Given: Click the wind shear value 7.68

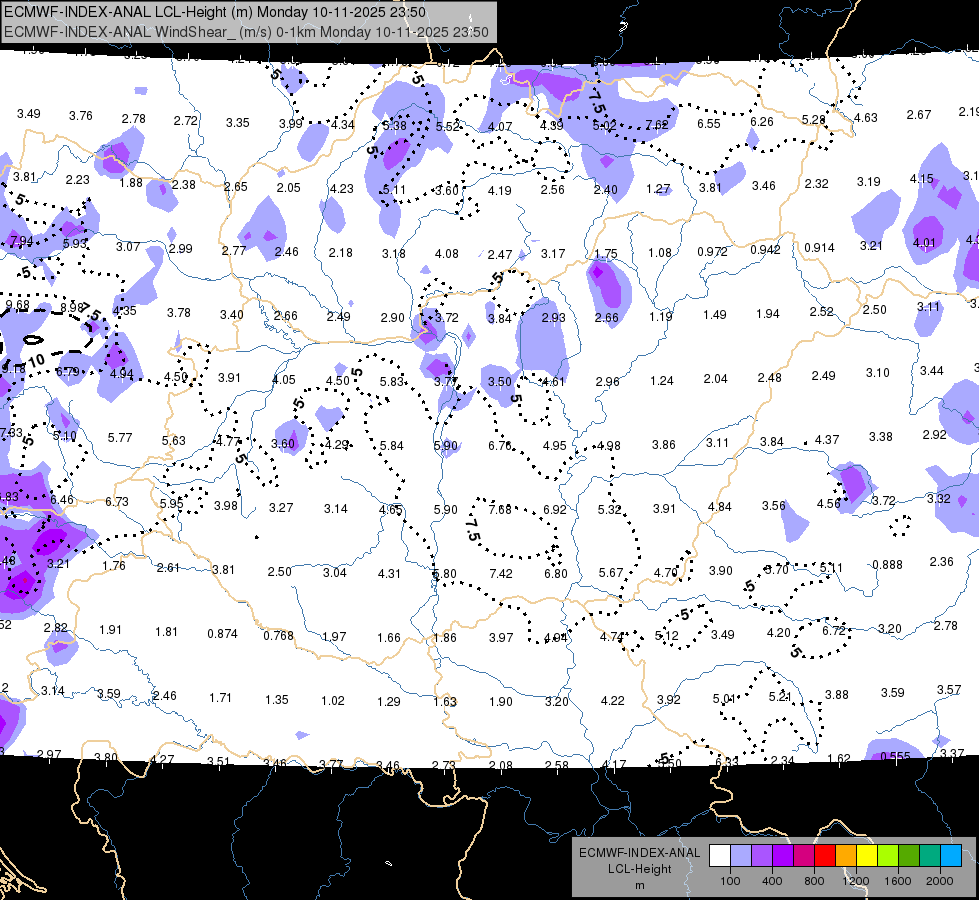Looking at the screenshot, I should point(500,509).
